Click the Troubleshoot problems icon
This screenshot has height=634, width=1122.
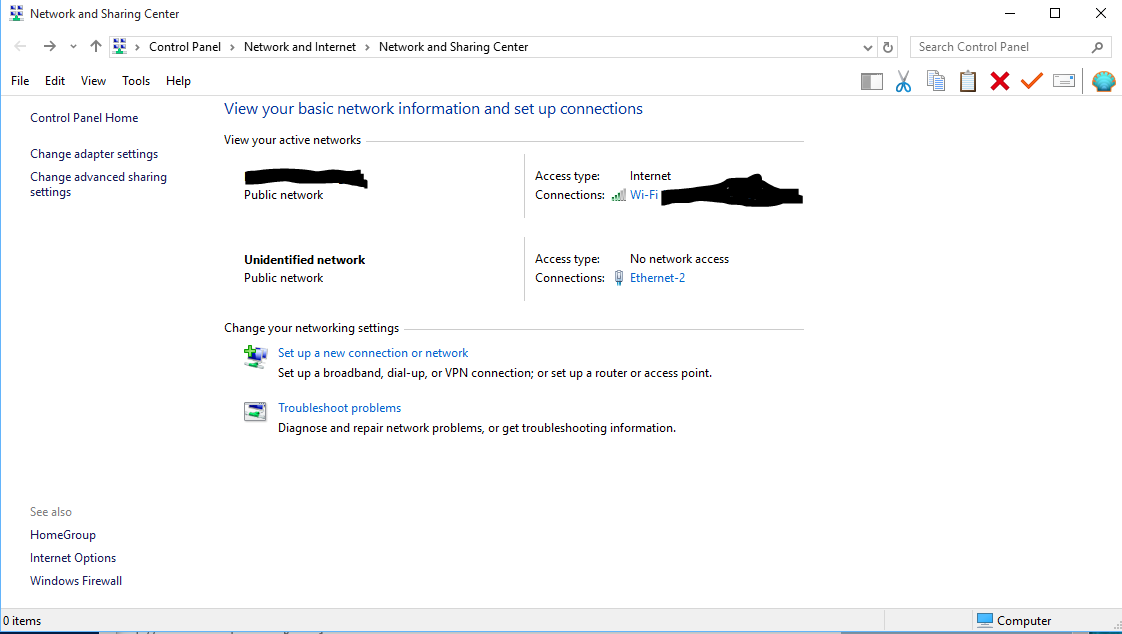[255, 411]
